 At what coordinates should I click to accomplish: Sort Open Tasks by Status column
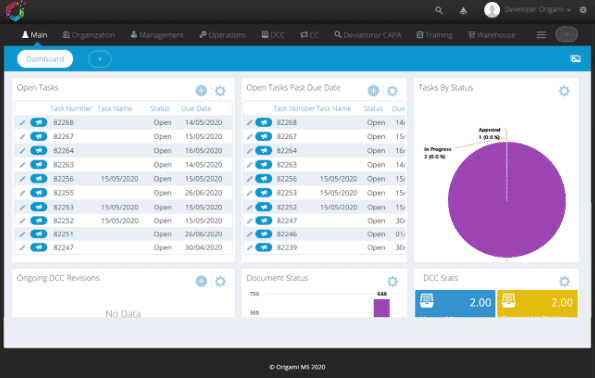click(x=160, y=109)
